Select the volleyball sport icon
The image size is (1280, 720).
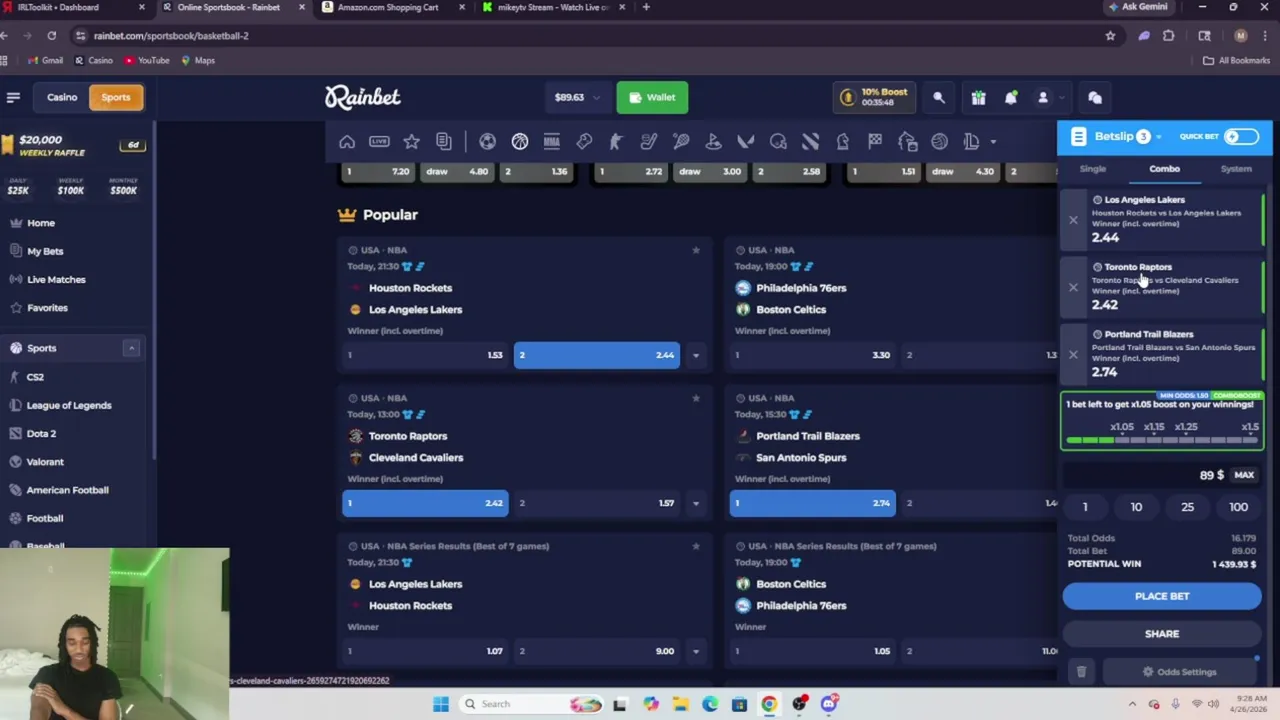[x=939, y=142]
